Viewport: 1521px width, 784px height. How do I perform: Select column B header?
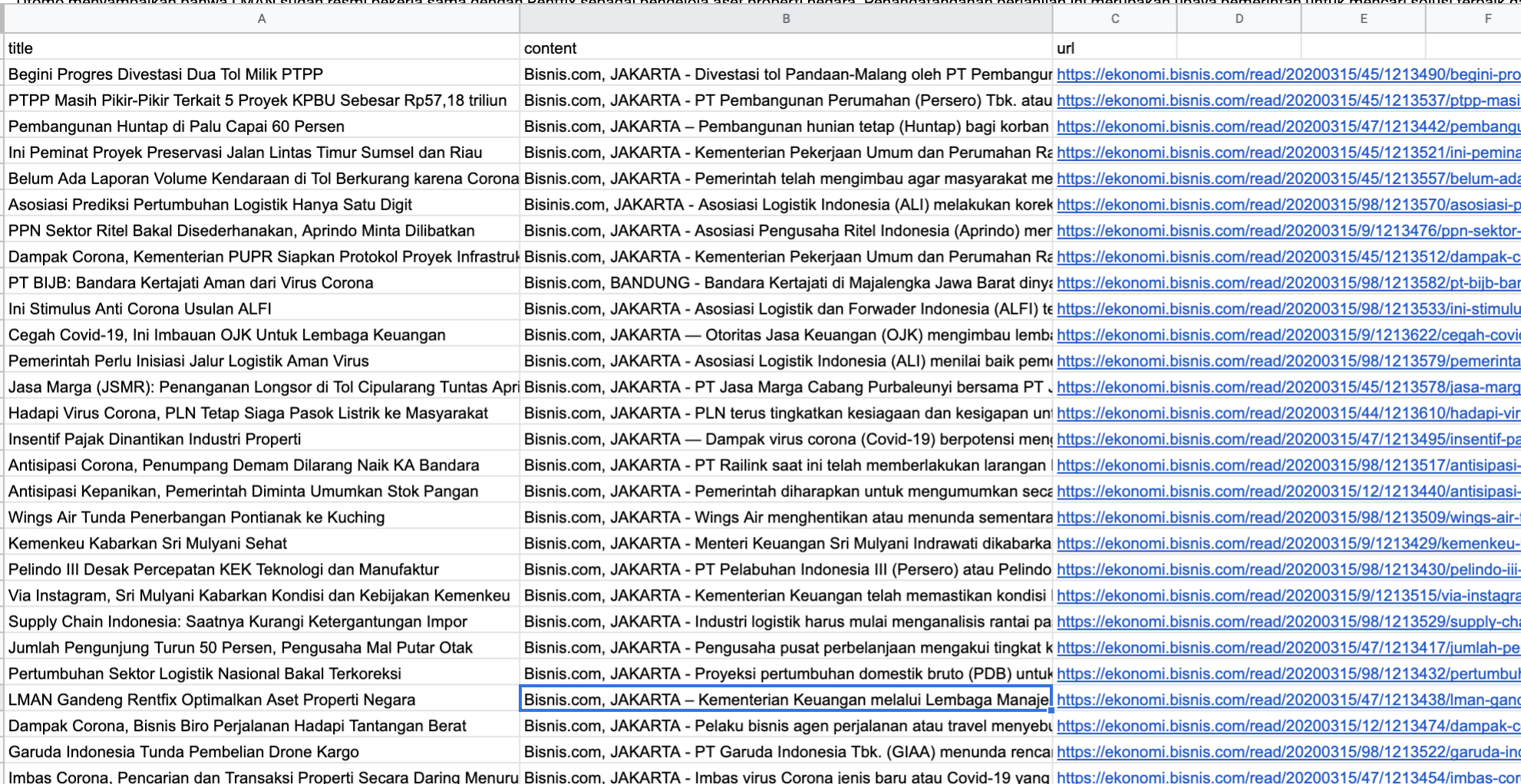click(786, 19)
